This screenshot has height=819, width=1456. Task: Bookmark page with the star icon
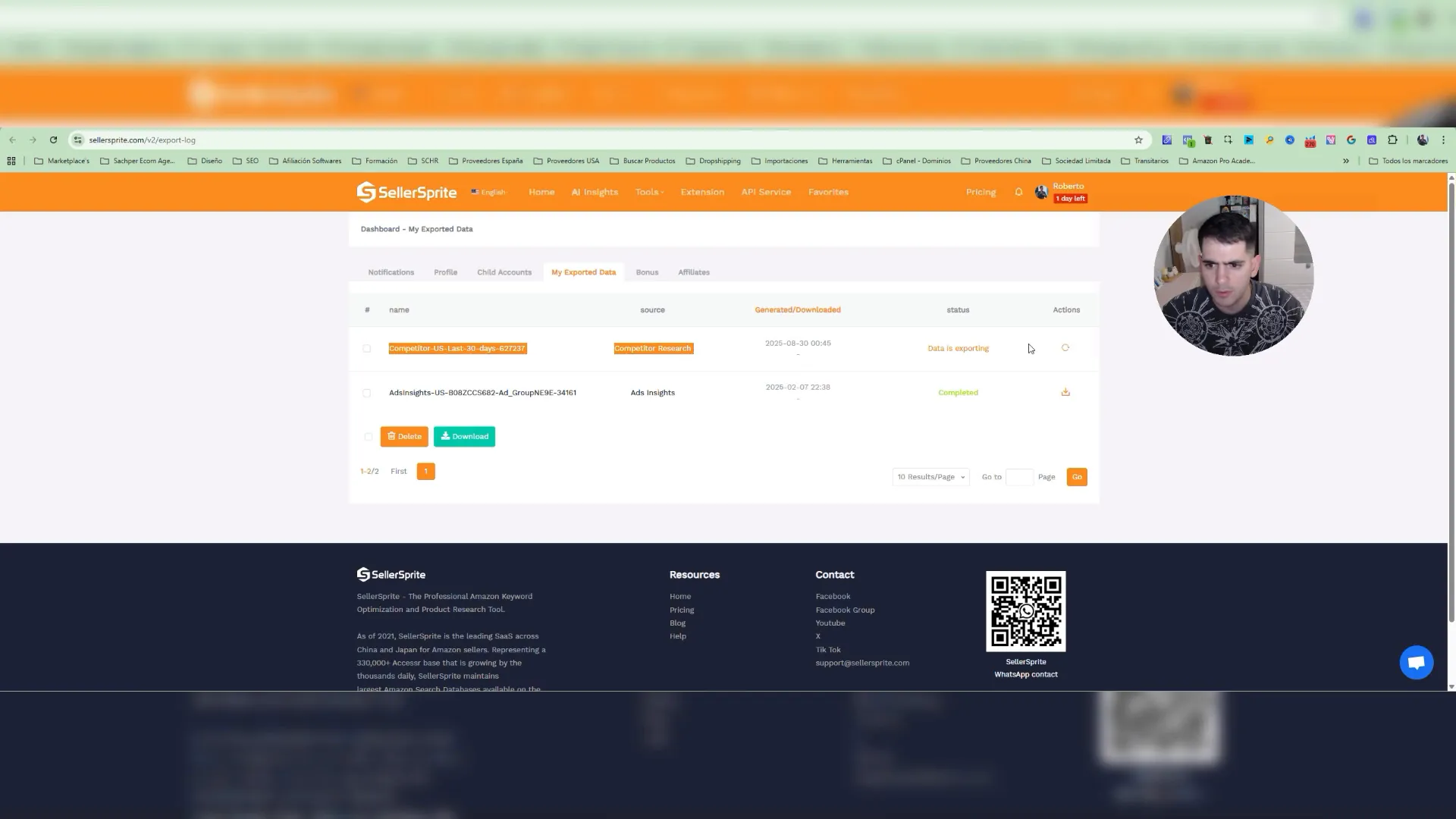(1138, 140)
